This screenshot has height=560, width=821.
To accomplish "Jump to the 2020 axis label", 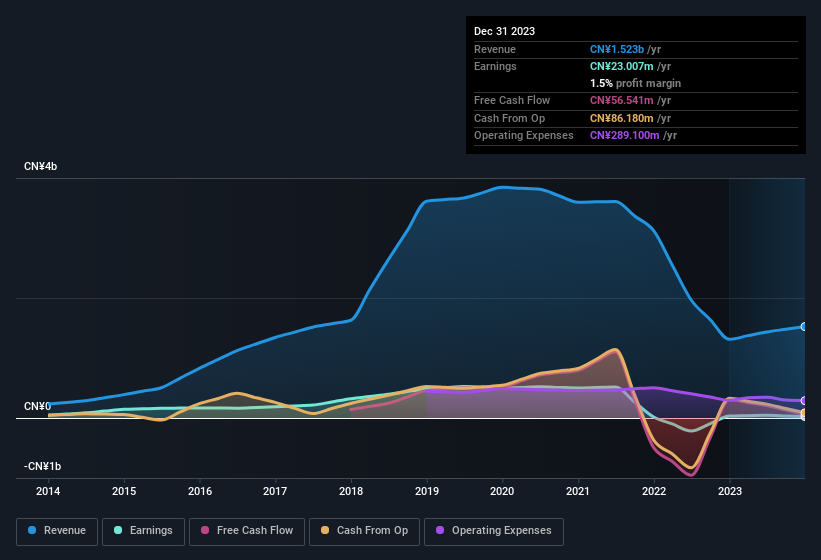I will click(x=502, y=491).
